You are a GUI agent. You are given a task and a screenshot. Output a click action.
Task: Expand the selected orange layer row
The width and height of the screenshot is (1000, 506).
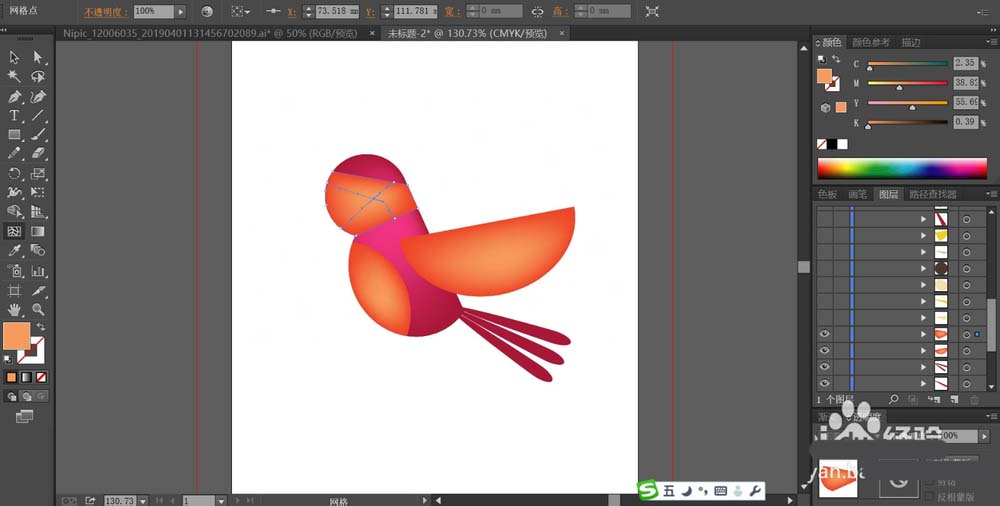click(x=923, y=334)
